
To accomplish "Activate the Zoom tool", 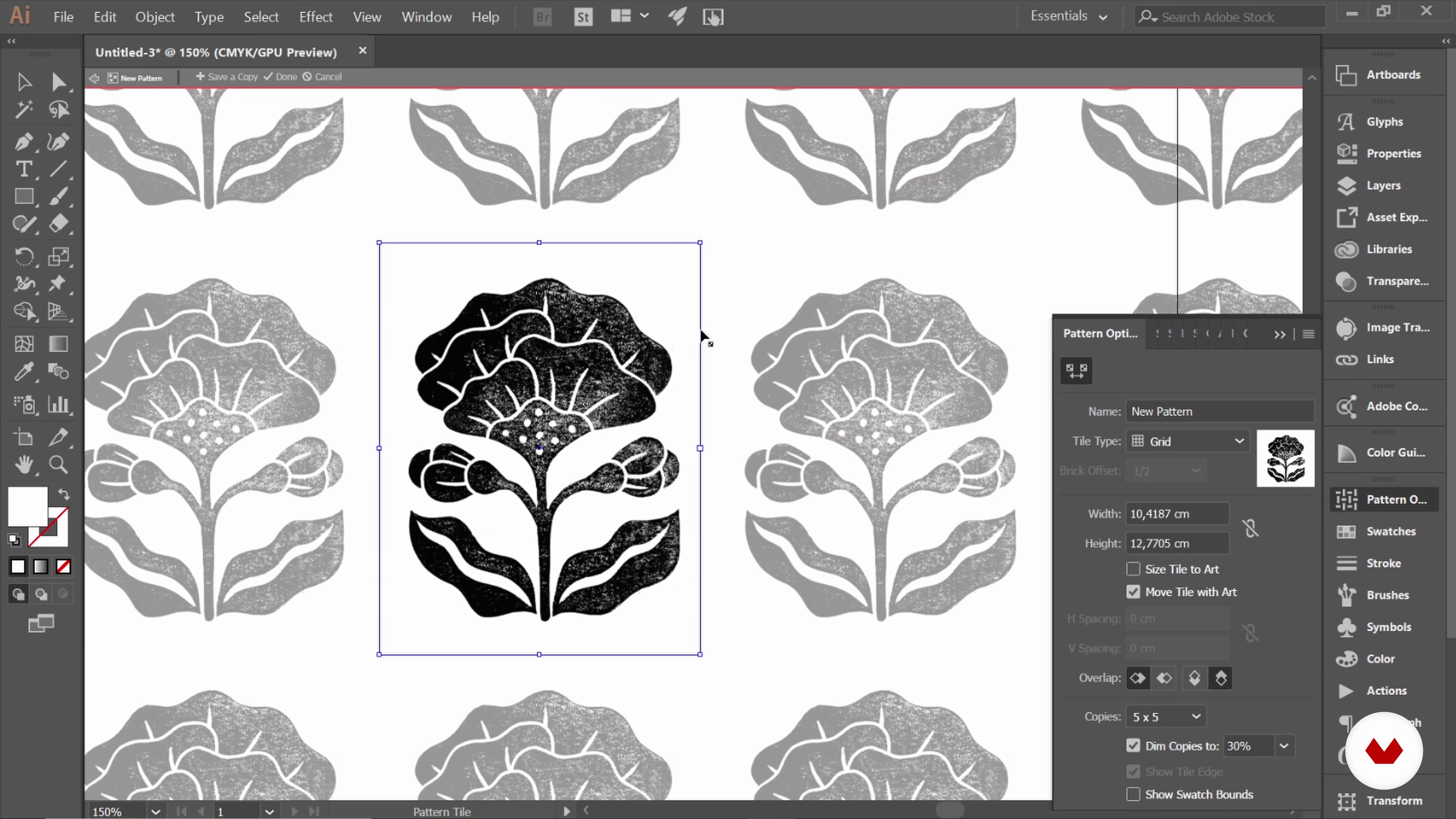I will coord(58,464).
